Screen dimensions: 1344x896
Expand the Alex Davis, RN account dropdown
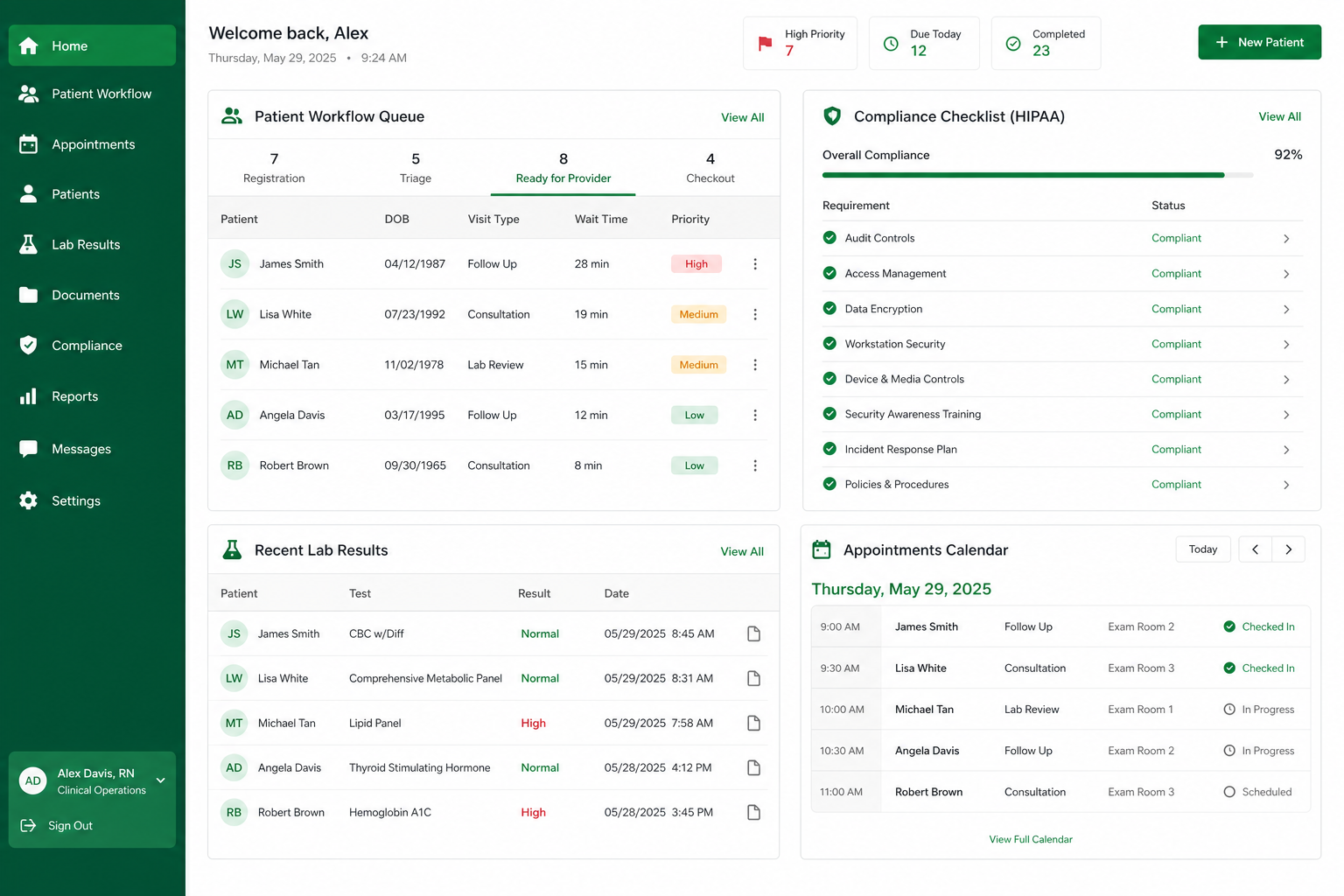click(161, 780)
